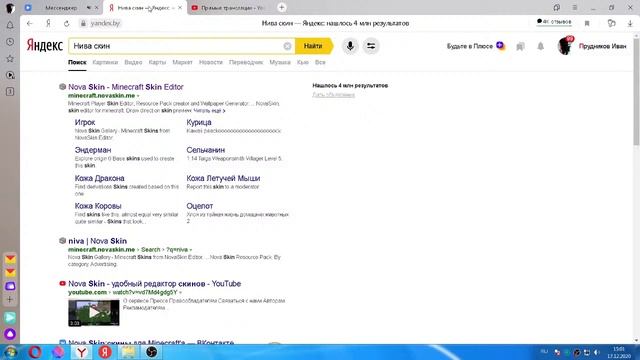The width and height of the screenshot is (640, 360).
Task: Open the Кожа Дракона sitelink
Action: click(x=100, y=178)
